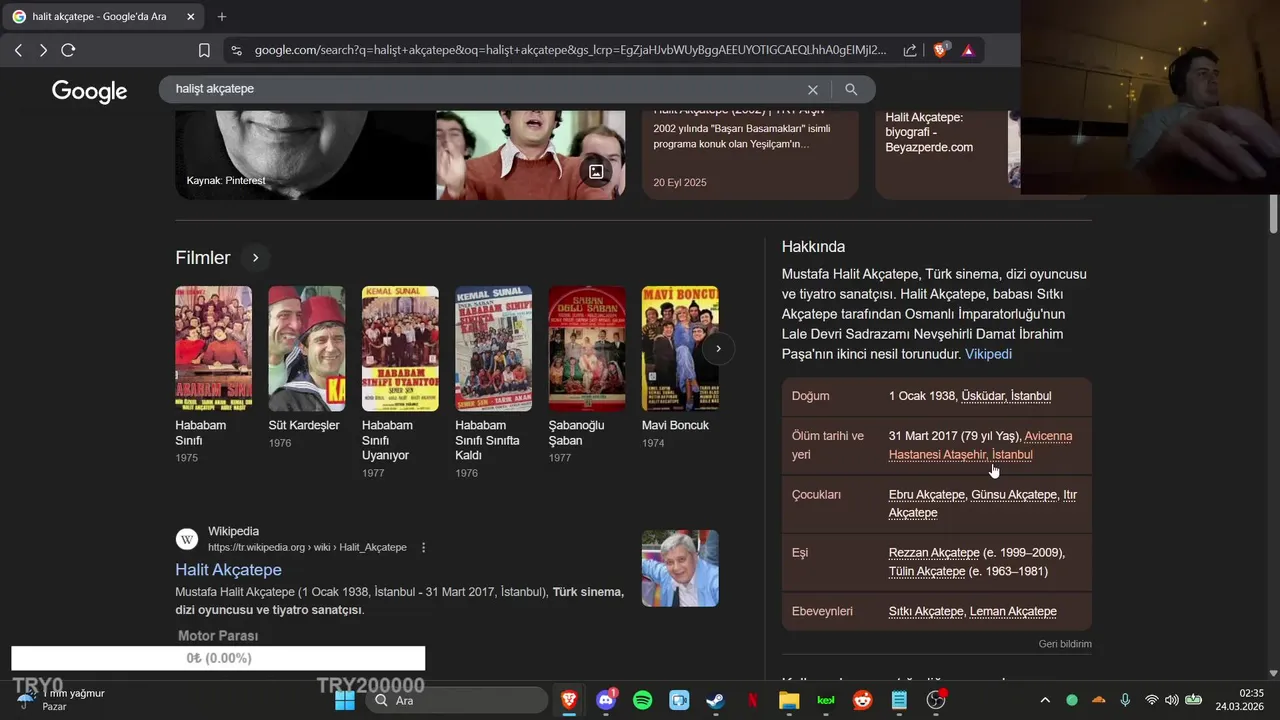
Task: Click the share icon in address bar
Action: tap(910, 50)
